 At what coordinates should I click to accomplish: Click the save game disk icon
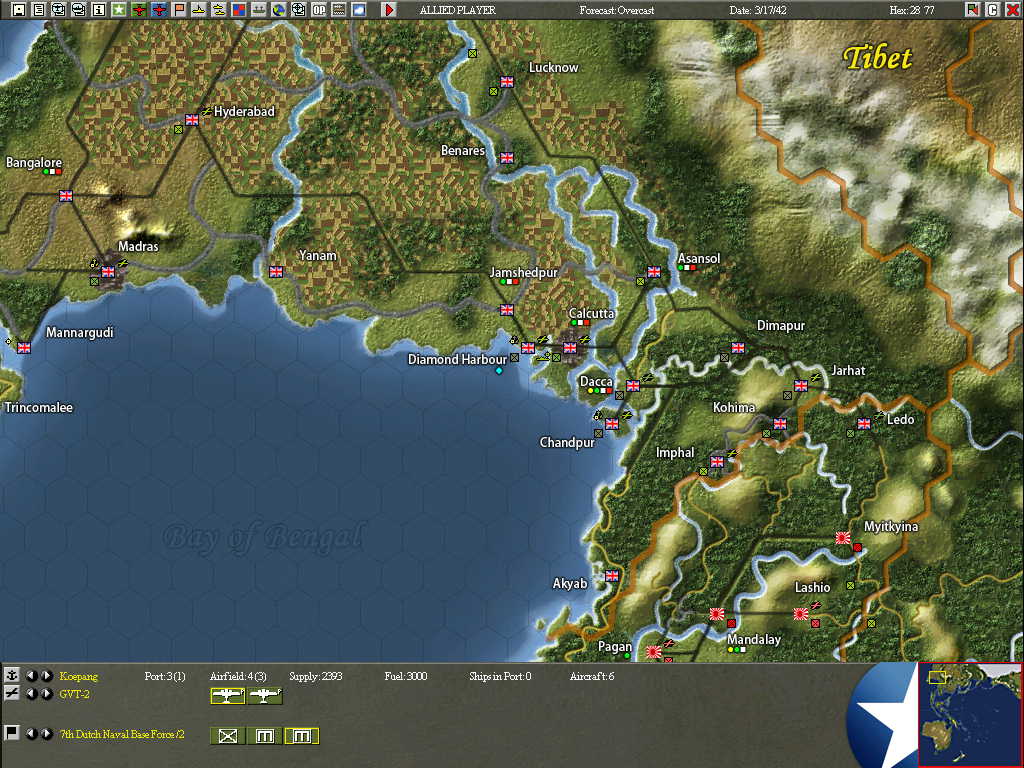pos(19,9)
